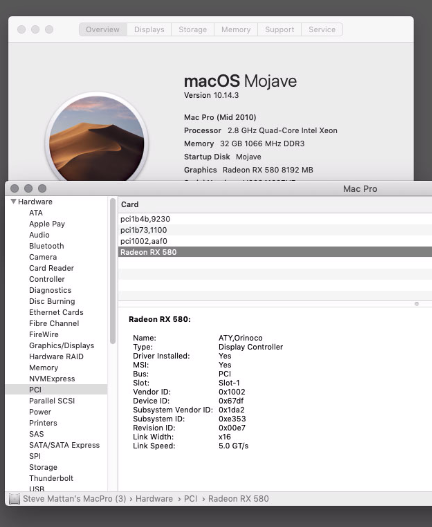Open NVMExpress in the sidebar
Viewport: 432px width, 527px height.
tap(52, 379)
